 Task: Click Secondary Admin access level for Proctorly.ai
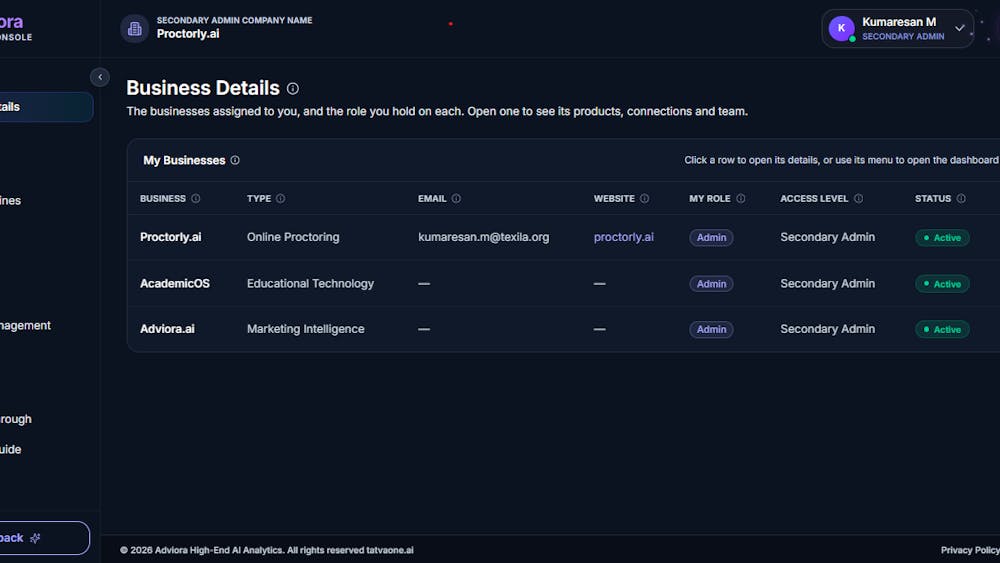click(827, 237)
